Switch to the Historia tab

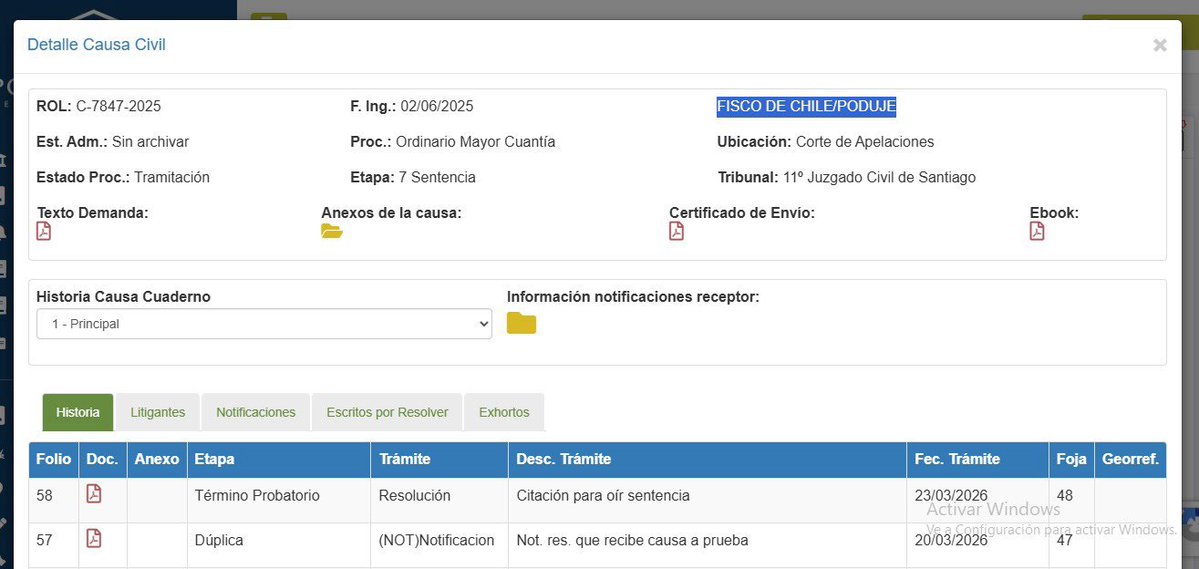78,412
